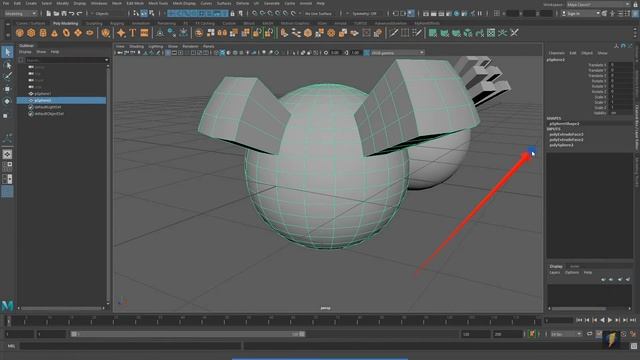Click the Save Scene icon

64,13
